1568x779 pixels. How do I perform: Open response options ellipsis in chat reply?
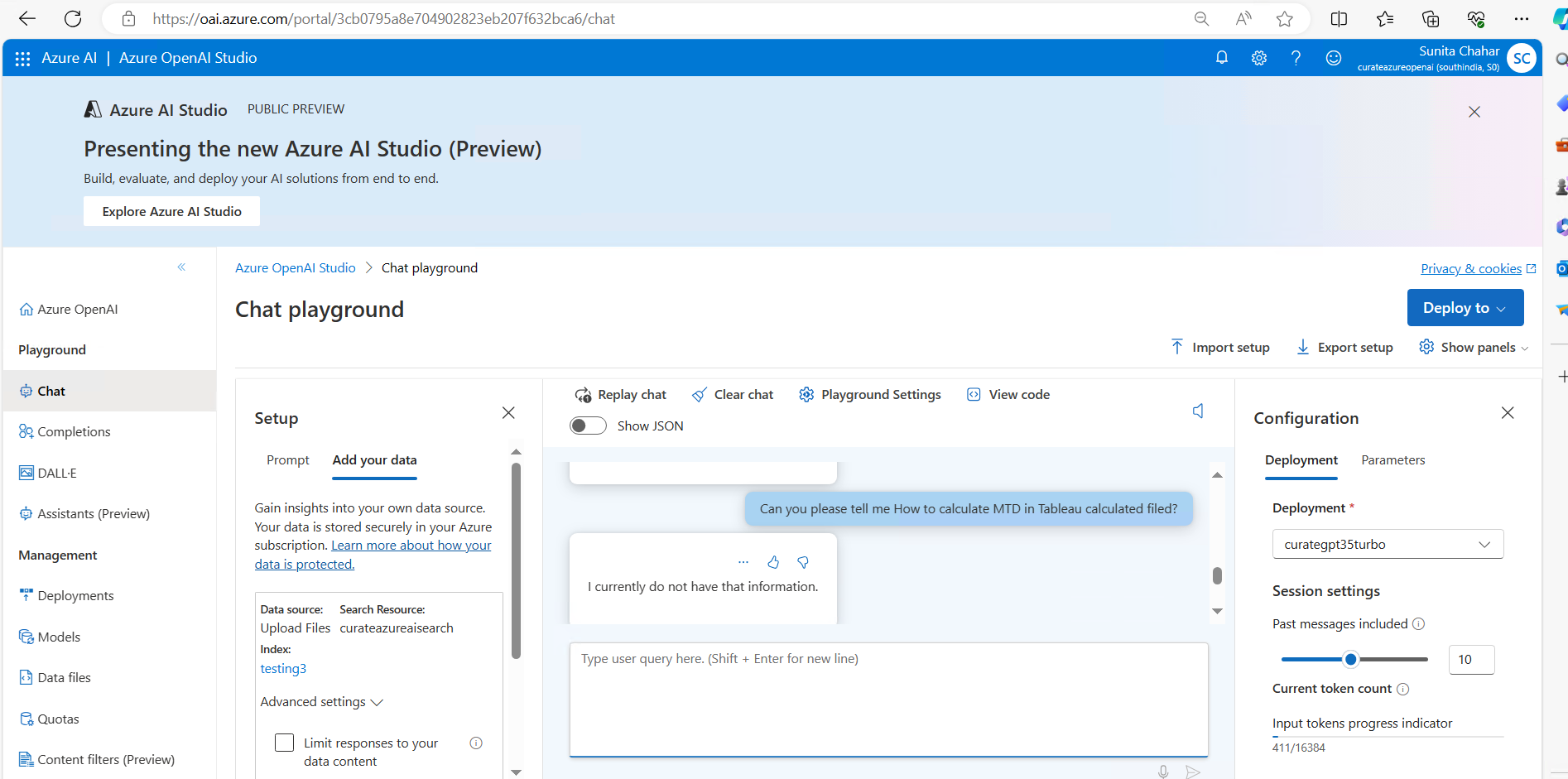(743, 562)
